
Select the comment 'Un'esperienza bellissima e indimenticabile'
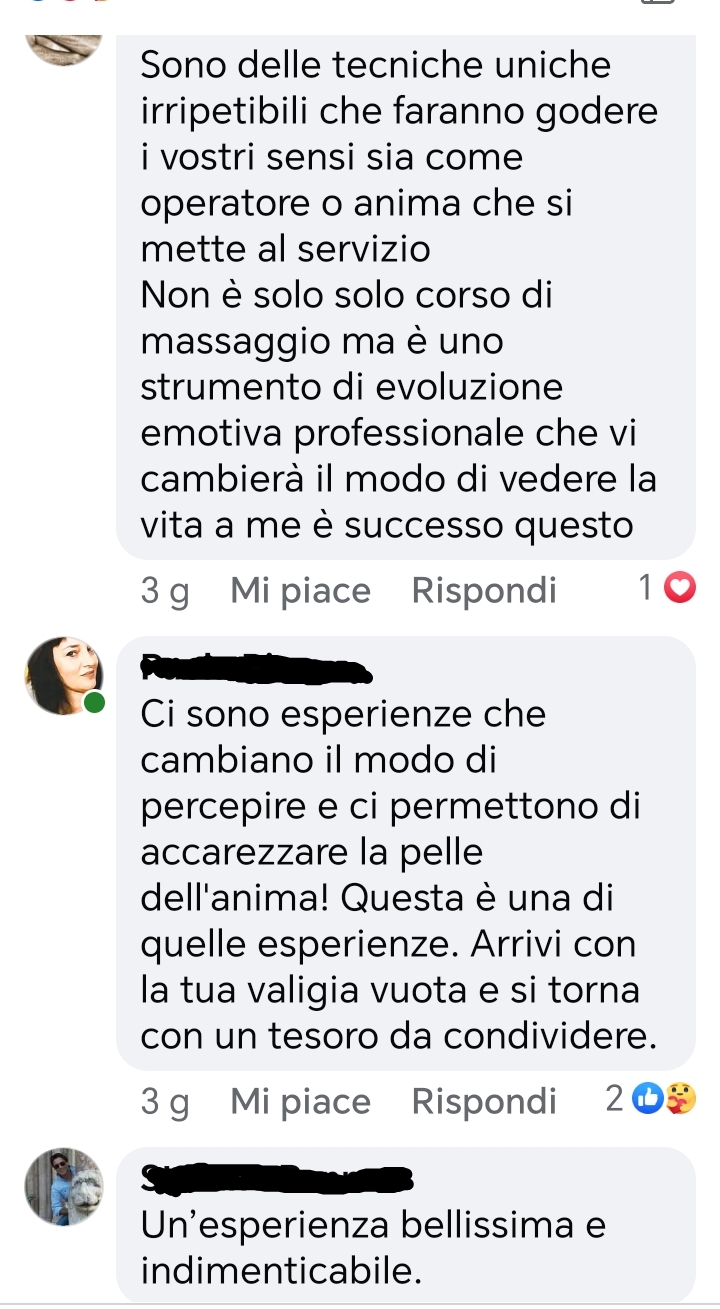pyautogui.click(x=406, y=1225)
